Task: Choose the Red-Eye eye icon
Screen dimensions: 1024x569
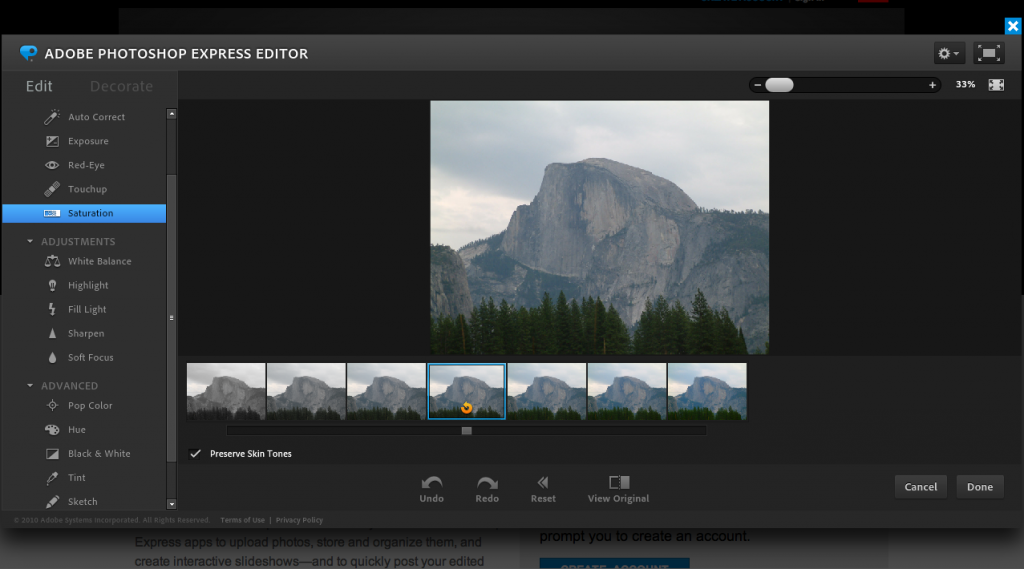Action: click(52, 165)
